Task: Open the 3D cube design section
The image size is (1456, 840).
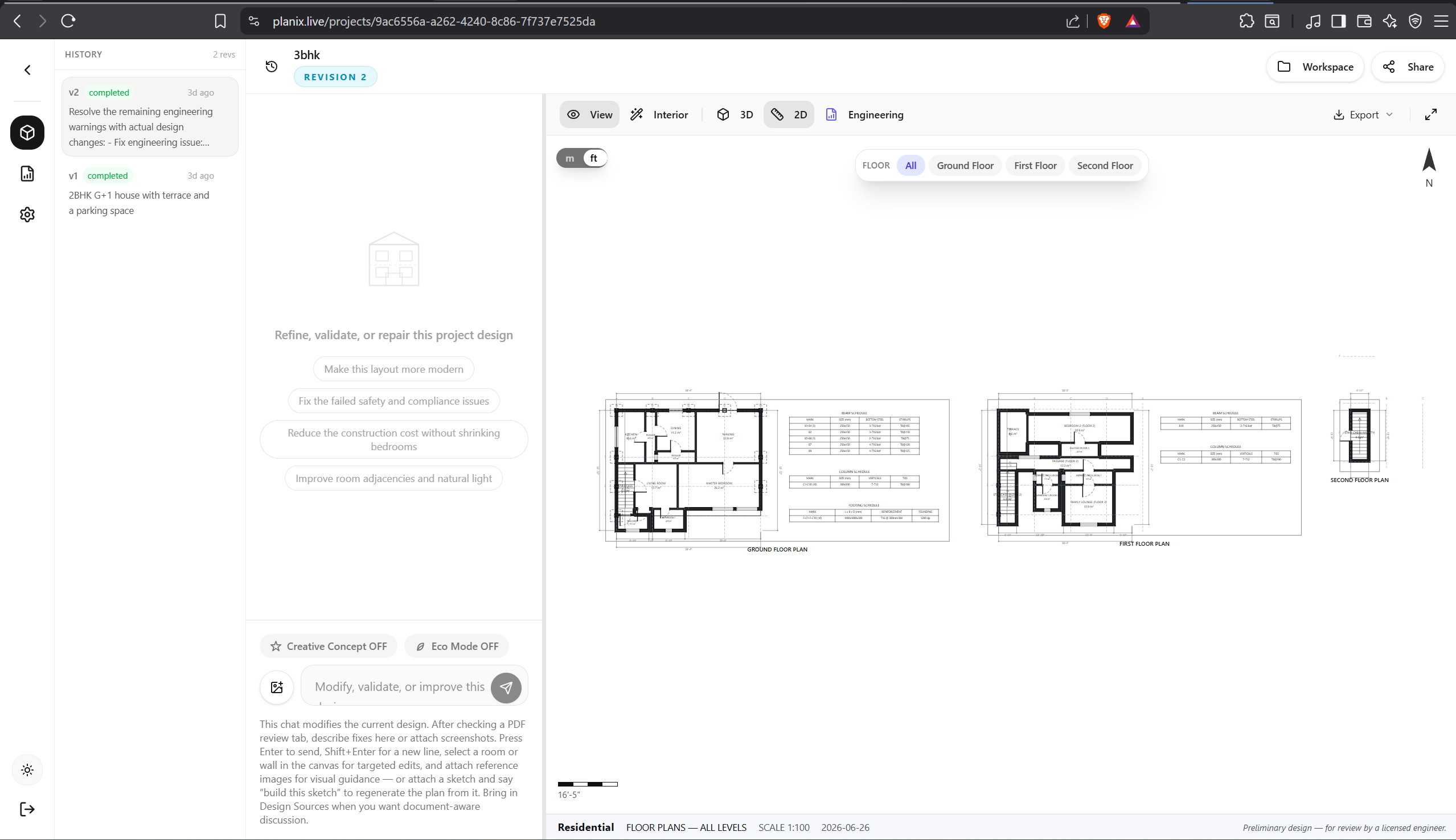Action: pyautogui.click(x=27, y=133)
